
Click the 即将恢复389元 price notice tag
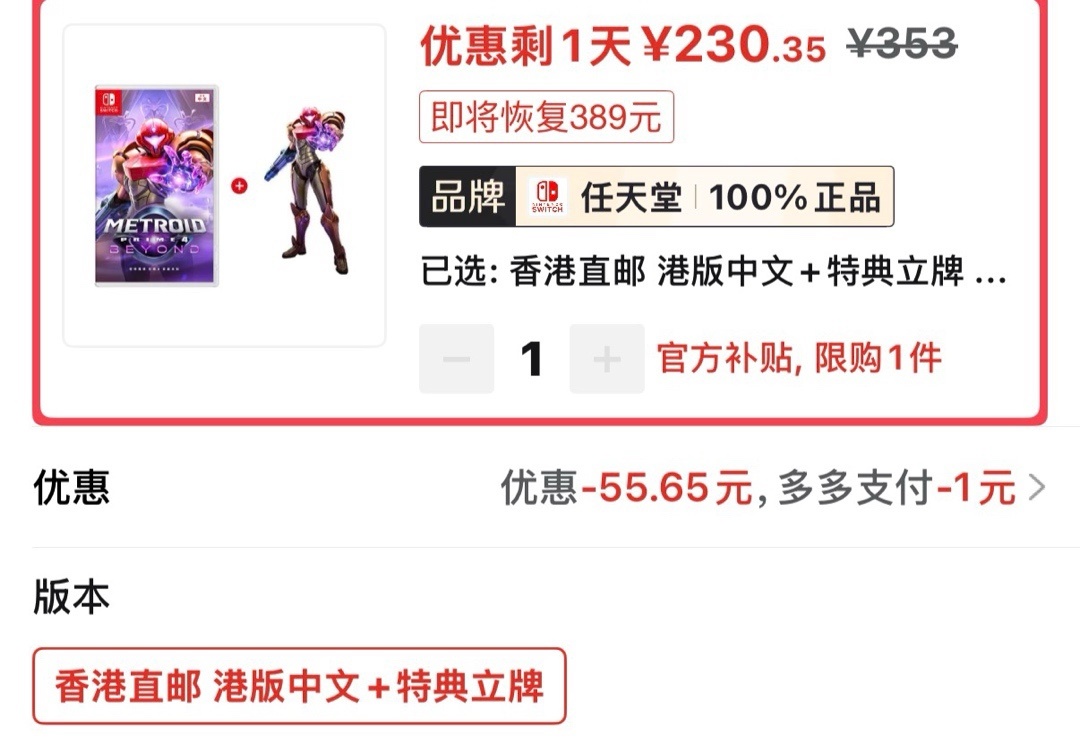(x=546, y=117)
